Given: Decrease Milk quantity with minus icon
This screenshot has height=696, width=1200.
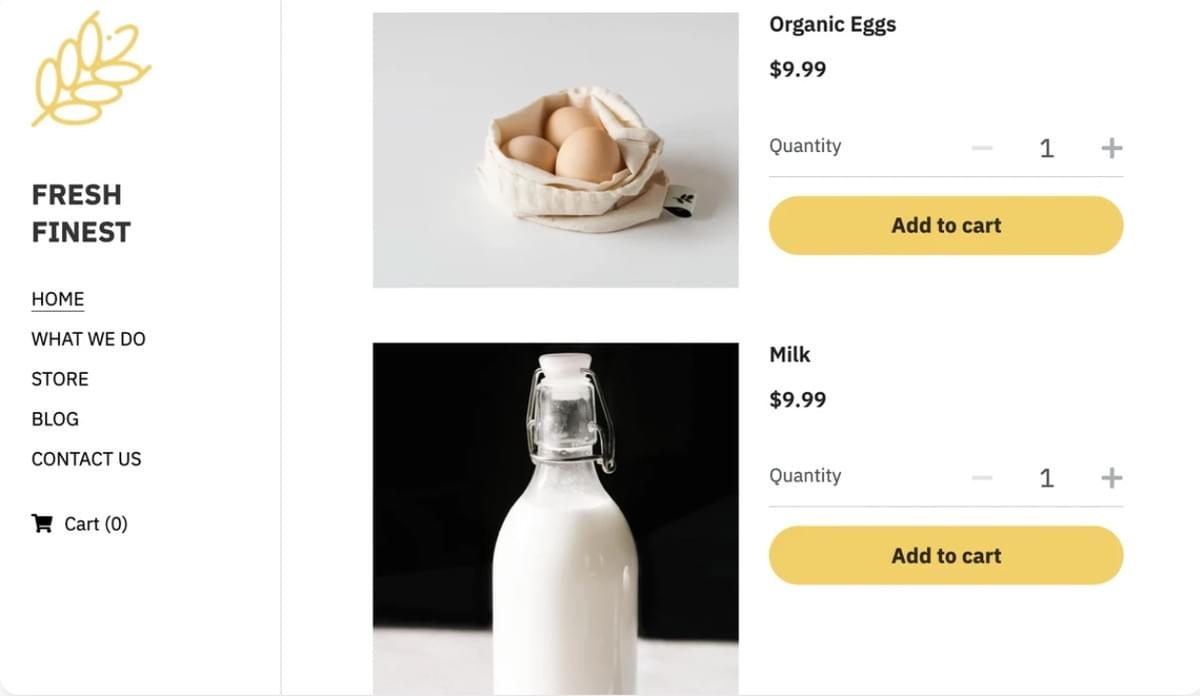Looking at the screenshot, I should [982, 478].
